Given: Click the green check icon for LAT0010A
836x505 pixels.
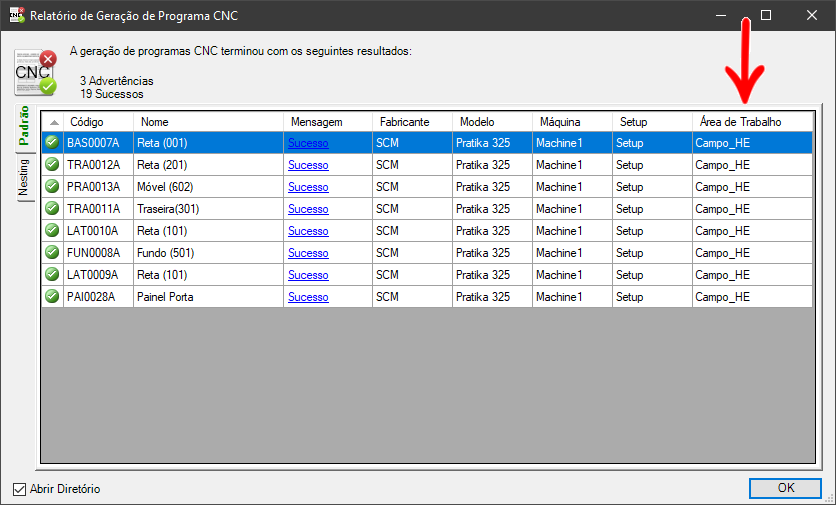Looking at the screenshot, I should point(52,230).
